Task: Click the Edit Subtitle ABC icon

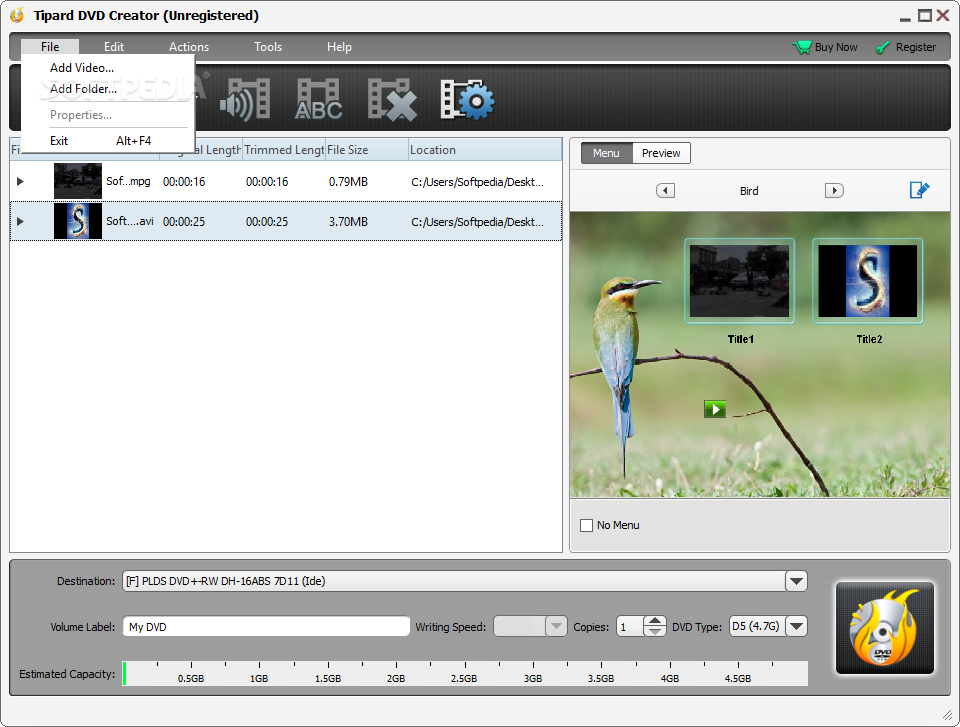Action: (x=318, y=99)
